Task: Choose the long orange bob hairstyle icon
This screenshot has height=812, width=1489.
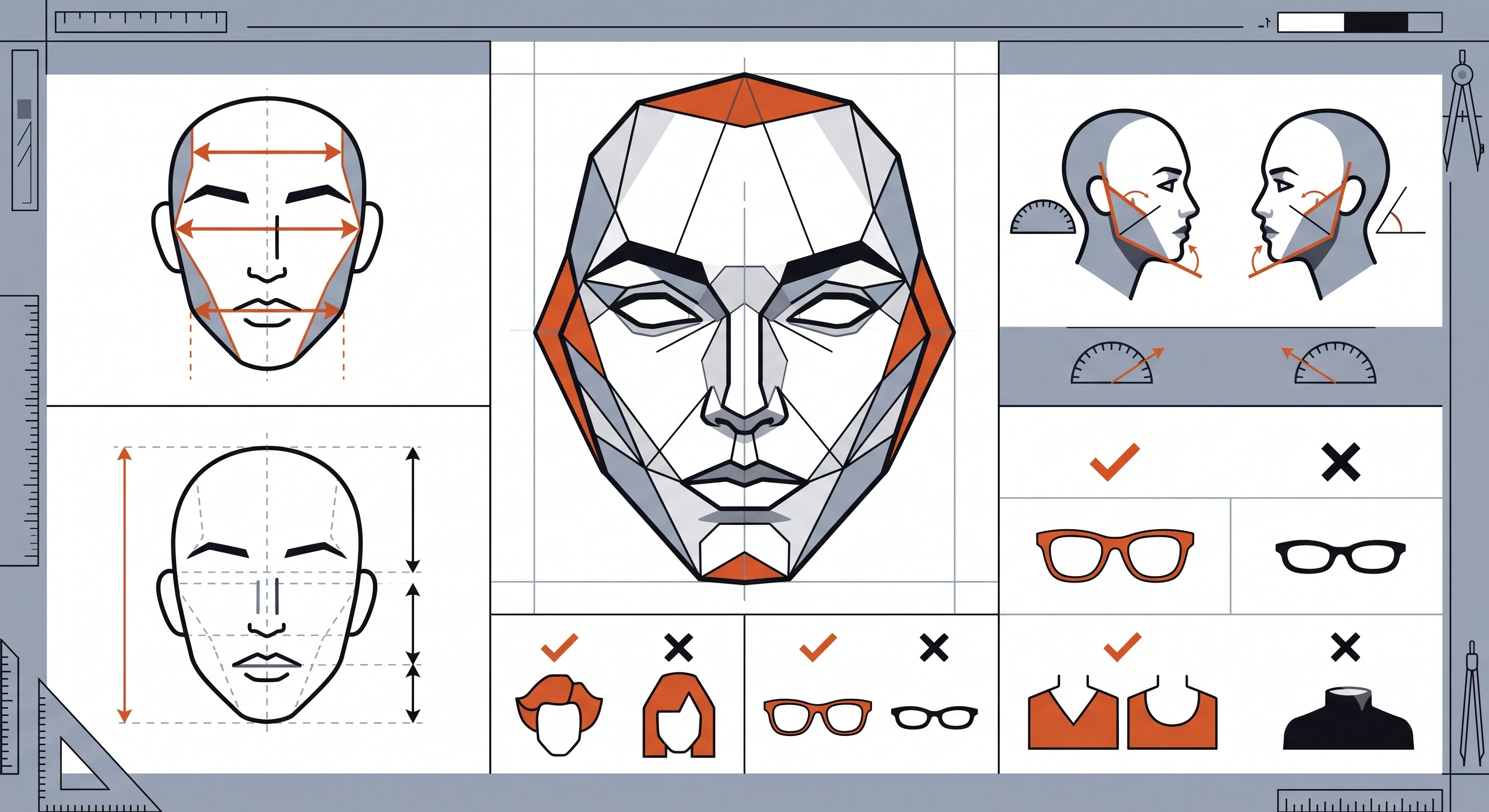Action: pos(678,714)
